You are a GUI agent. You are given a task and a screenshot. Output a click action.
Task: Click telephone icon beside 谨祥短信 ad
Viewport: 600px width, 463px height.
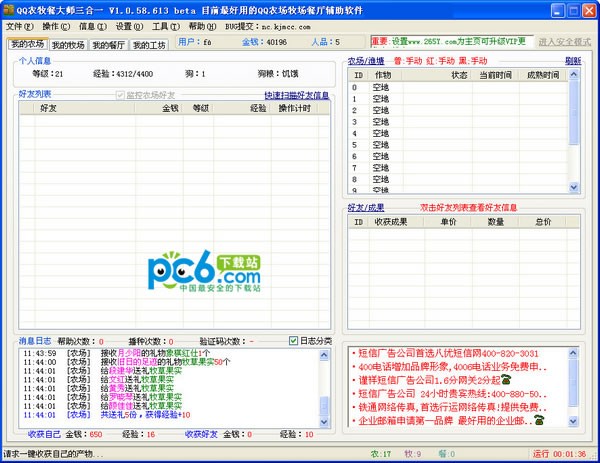(x=506, y=379)
